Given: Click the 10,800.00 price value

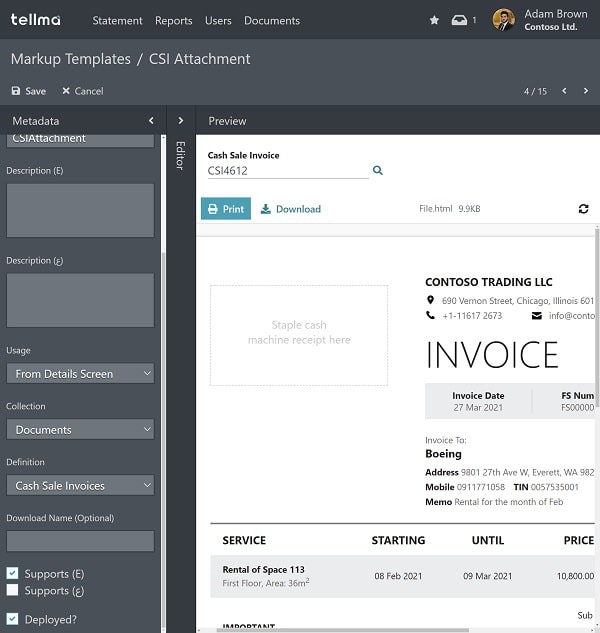Looking at the screenshot, I should pyautogui.click(x=575, y=576).
